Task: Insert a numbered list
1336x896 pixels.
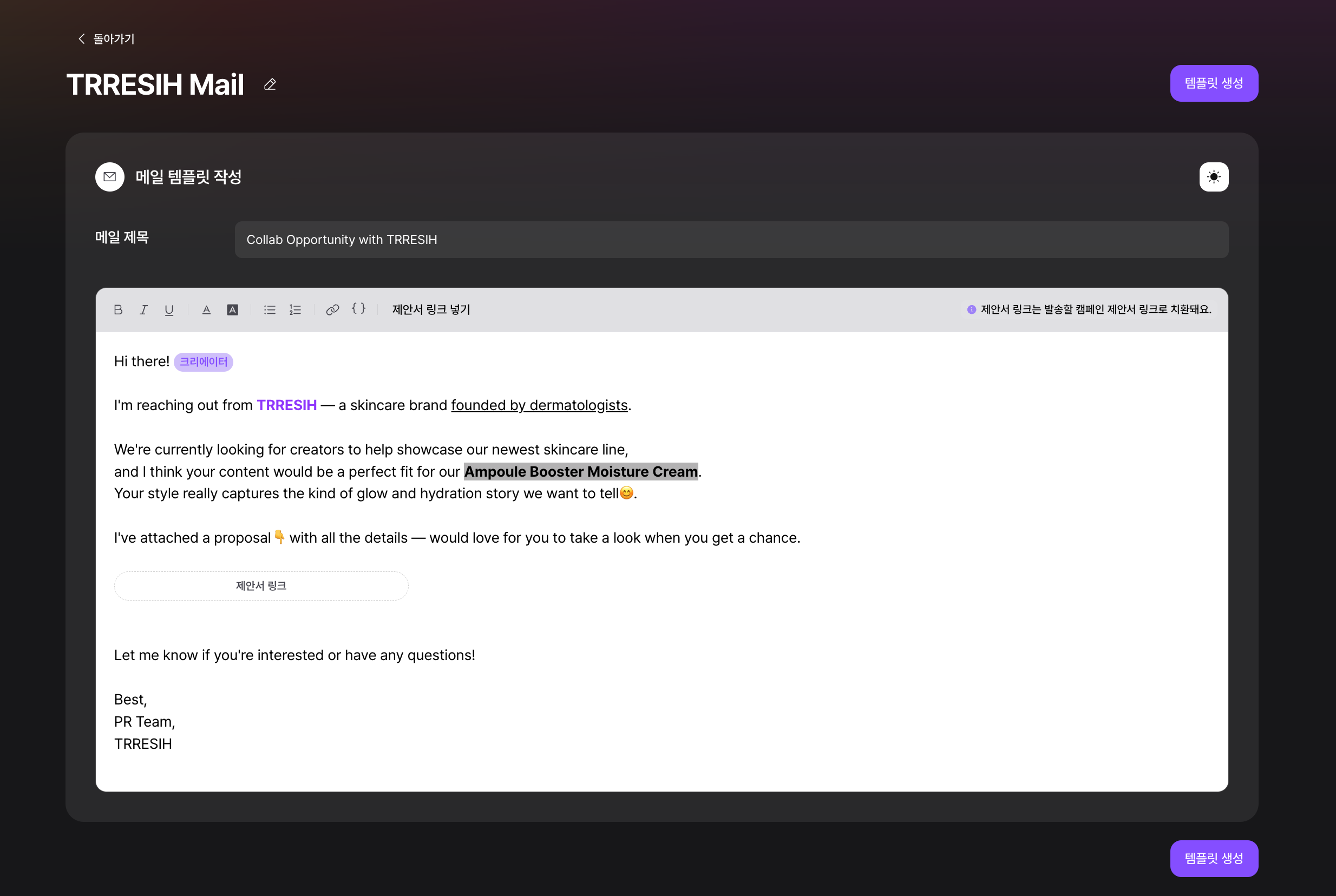Action: pos(295,309)
